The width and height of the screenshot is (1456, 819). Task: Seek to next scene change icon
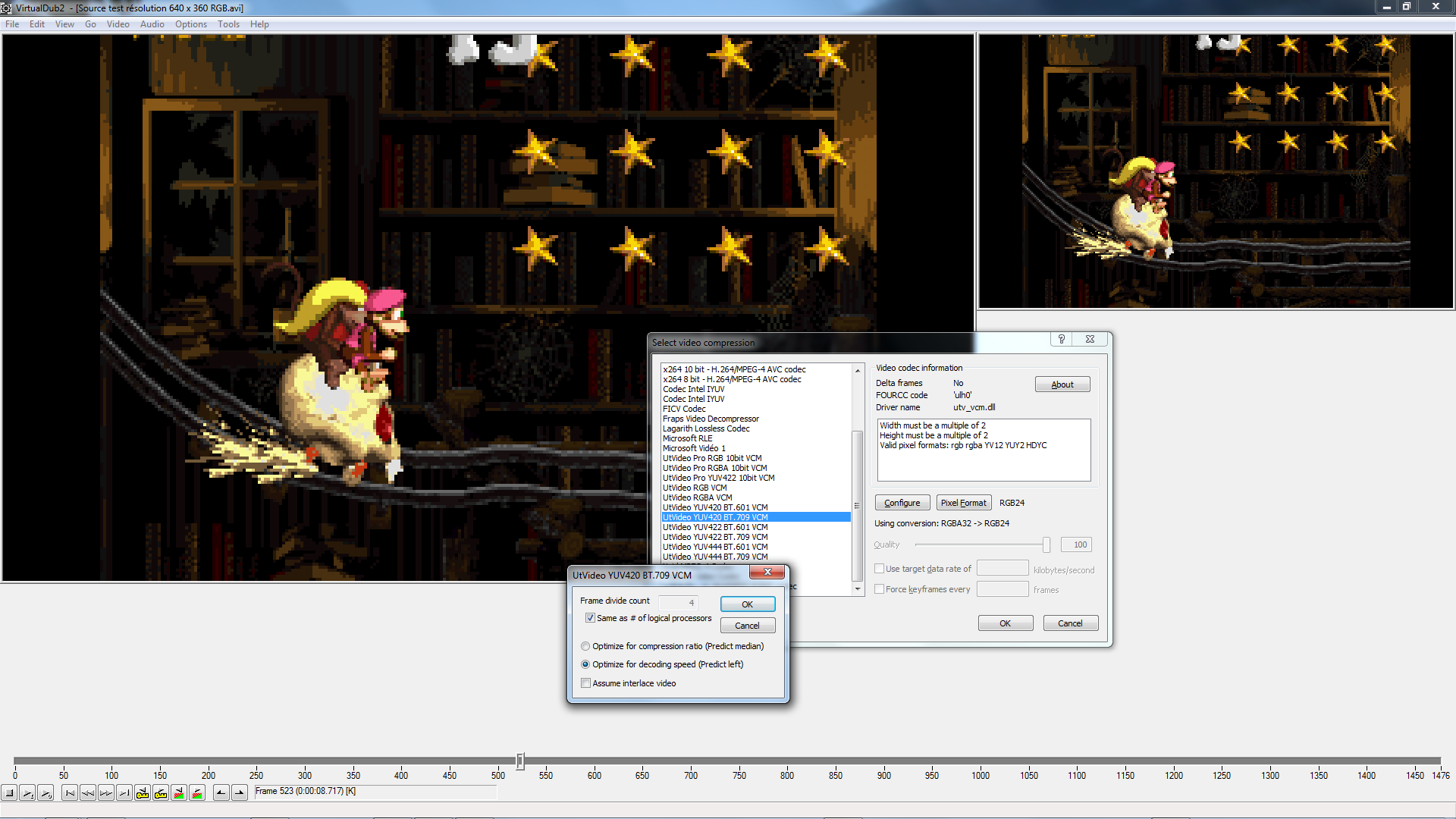(x=197, y=793)
